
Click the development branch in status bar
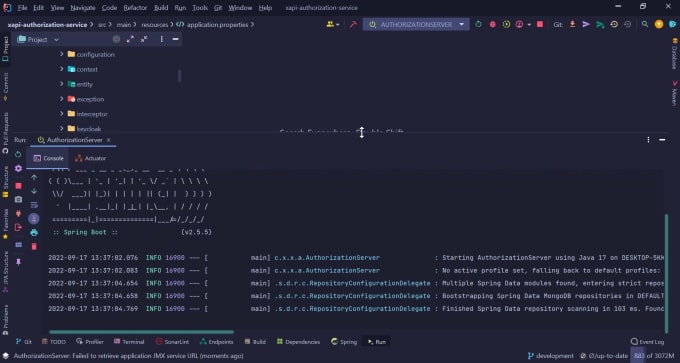click(550, 356)
